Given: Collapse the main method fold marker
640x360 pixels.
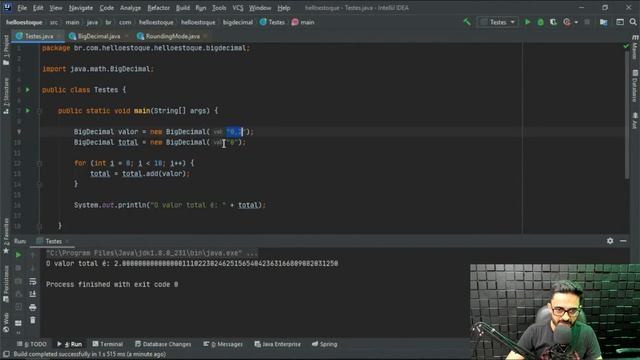Looking at the screenshot, I should (39, 111).
